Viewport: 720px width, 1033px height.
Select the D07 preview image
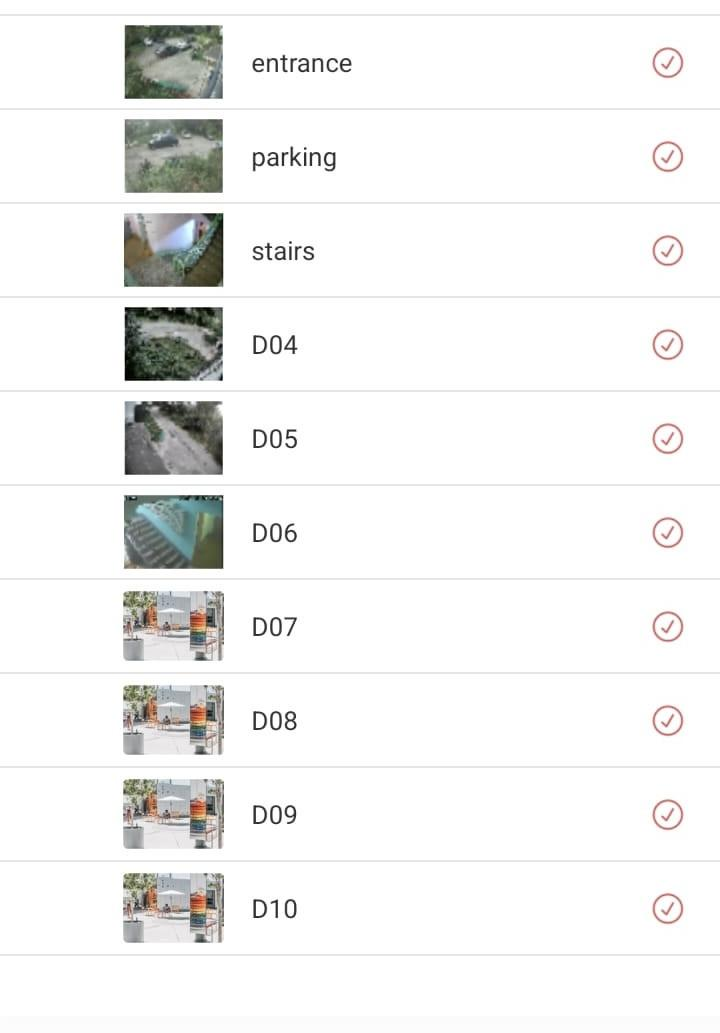pos(173,626)
